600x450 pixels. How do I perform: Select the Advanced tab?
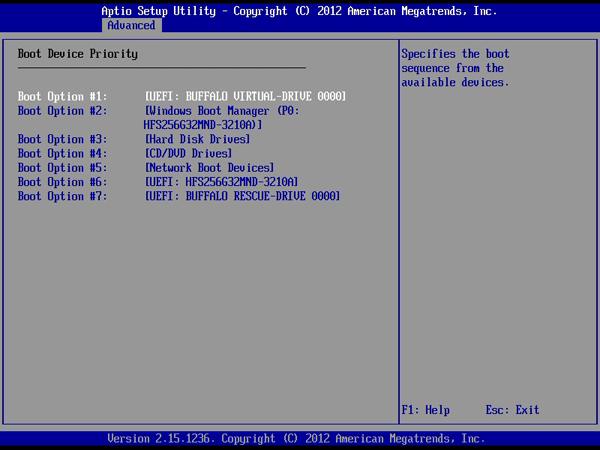click(132, 25)
